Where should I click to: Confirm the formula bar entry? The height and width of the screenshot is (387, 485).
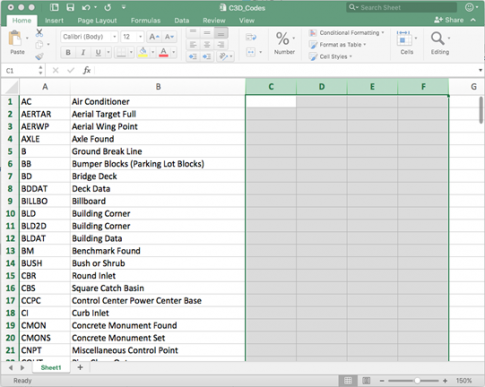(71, 70)
